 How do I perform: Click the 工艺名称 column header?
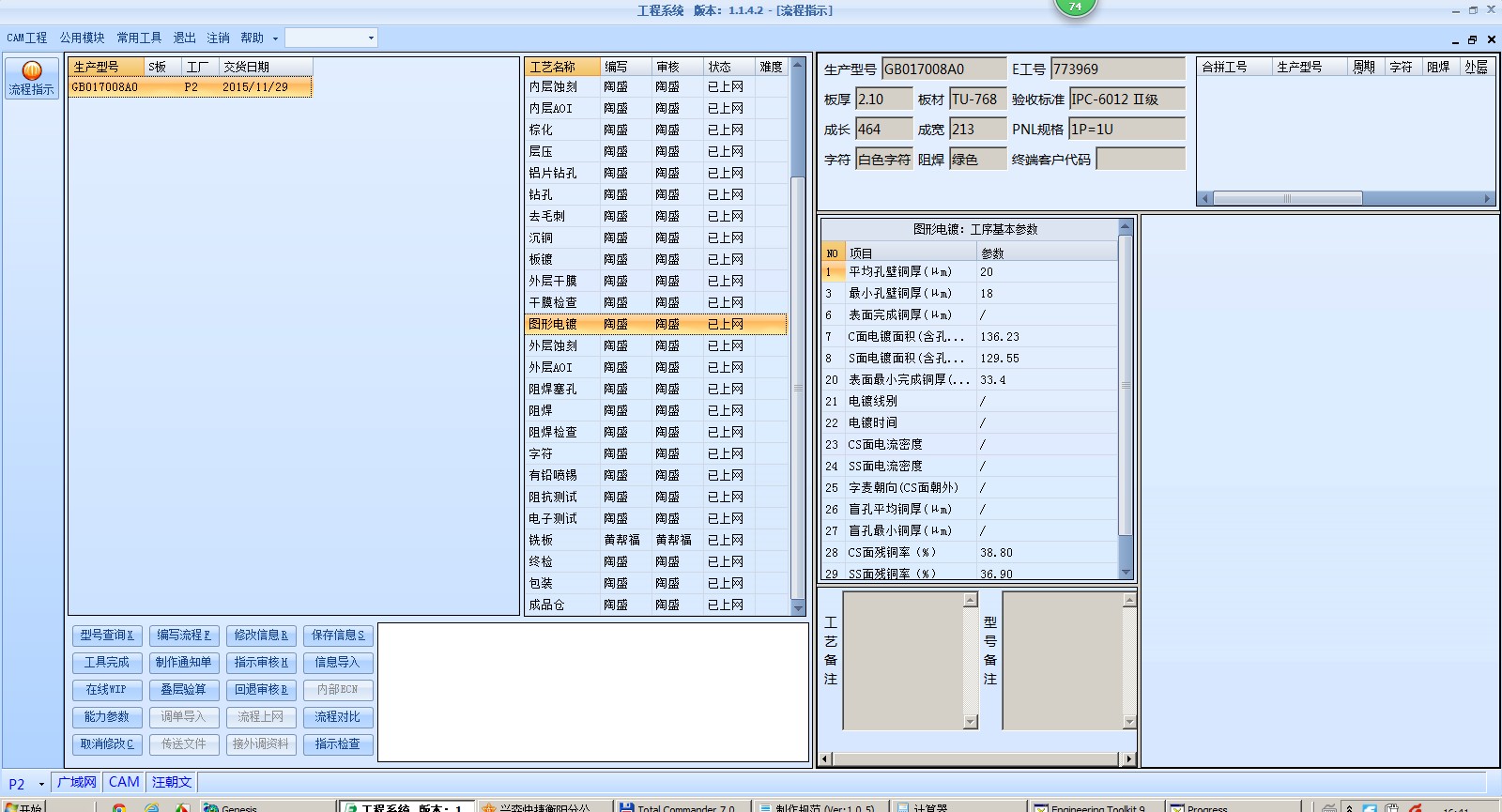[562, 67]
